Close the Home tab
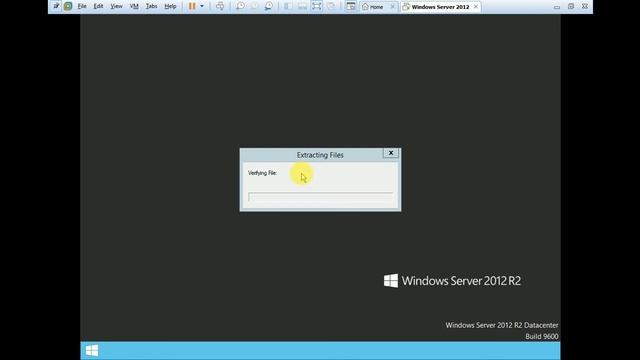The image size is (640, 360). (x=392, y=7)
